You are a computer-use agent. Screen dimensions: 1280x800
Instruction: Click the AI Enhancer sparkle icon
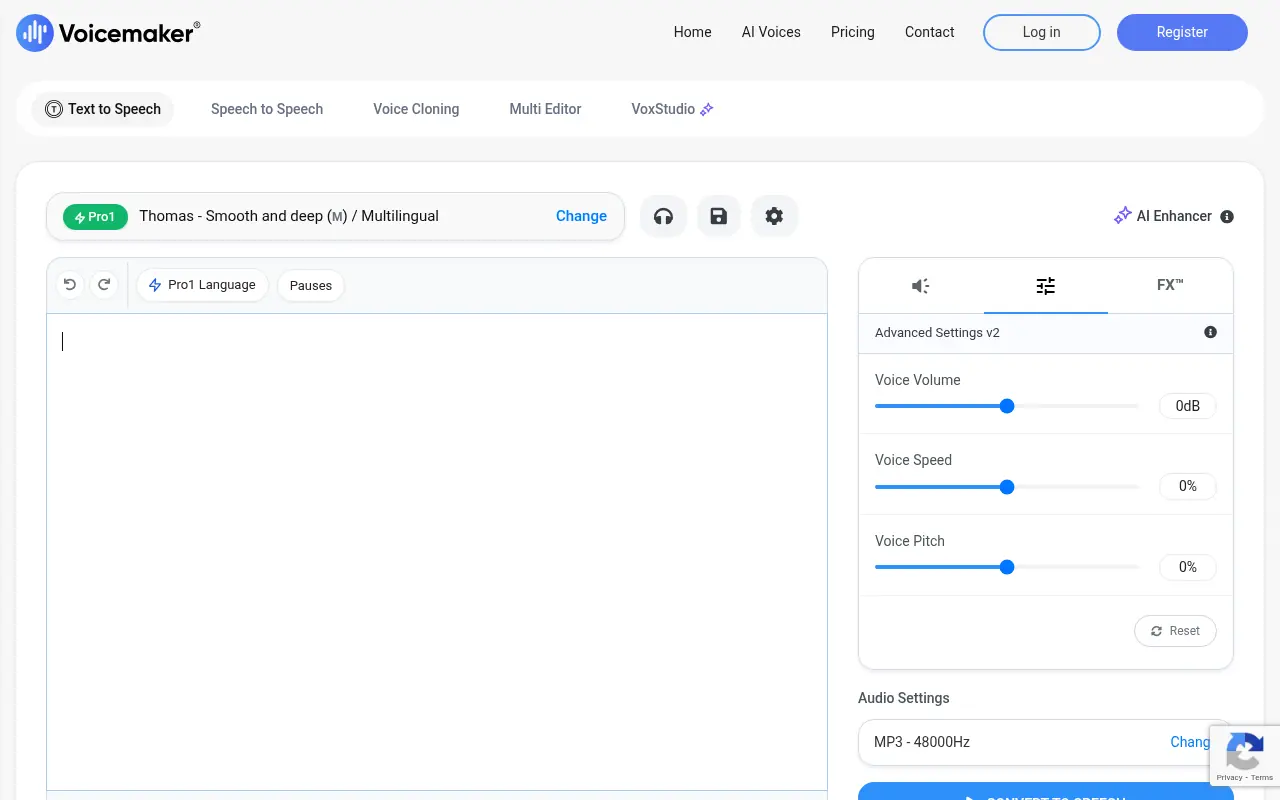(1122, 215)
